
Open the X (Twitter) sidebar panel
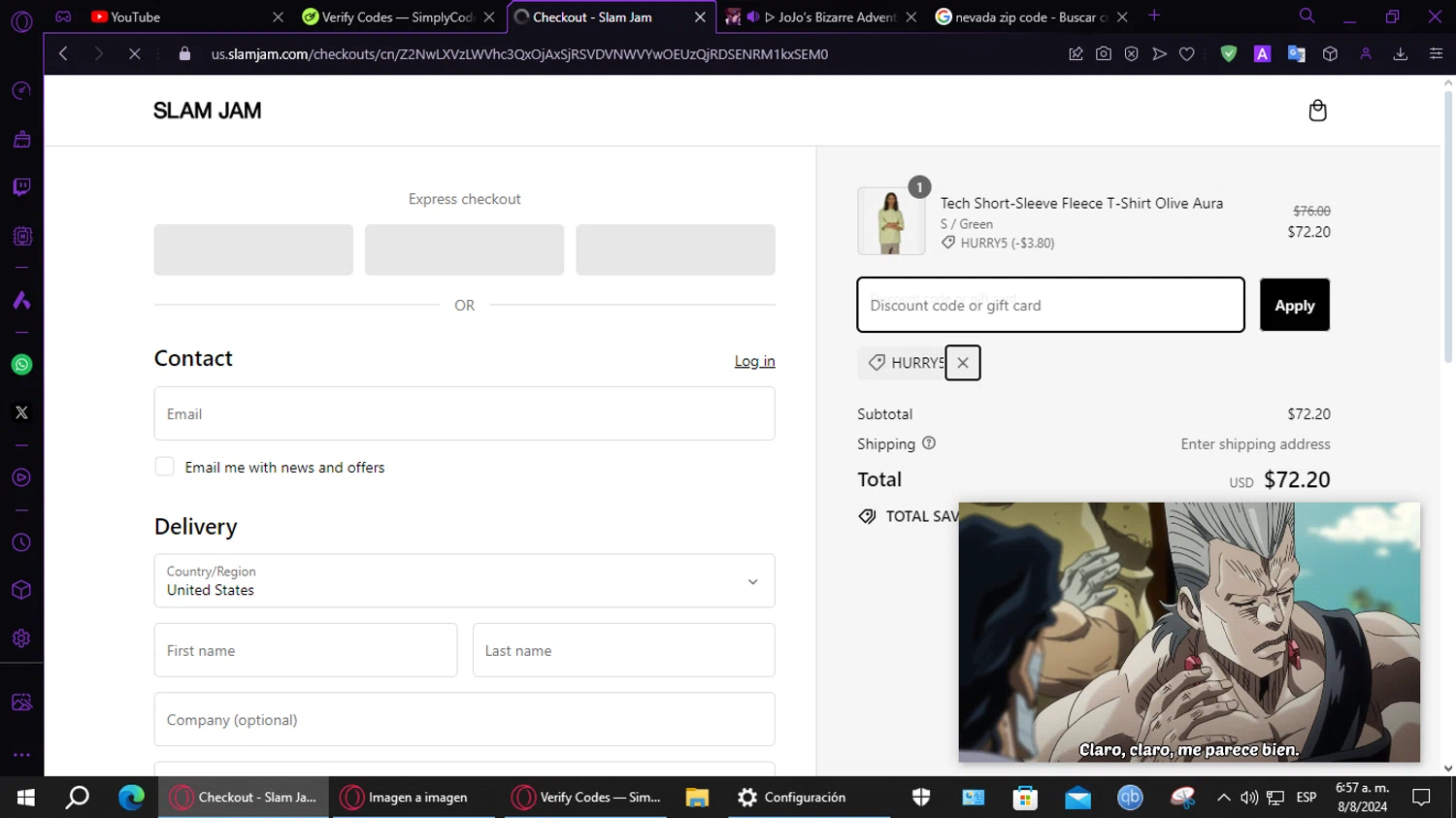[21, 412]
